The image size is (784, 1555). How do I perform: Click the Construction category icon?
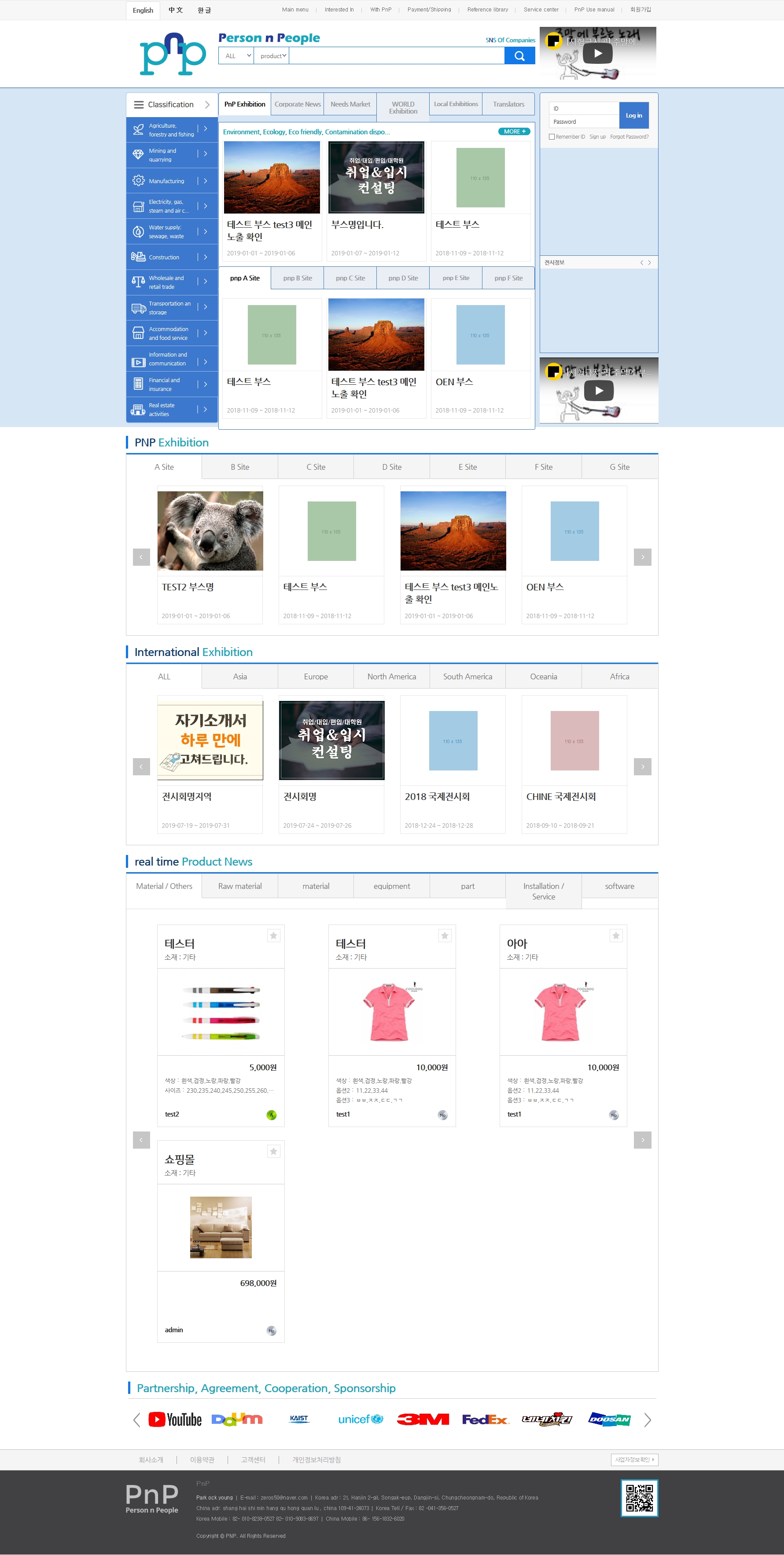pos(138,257)
